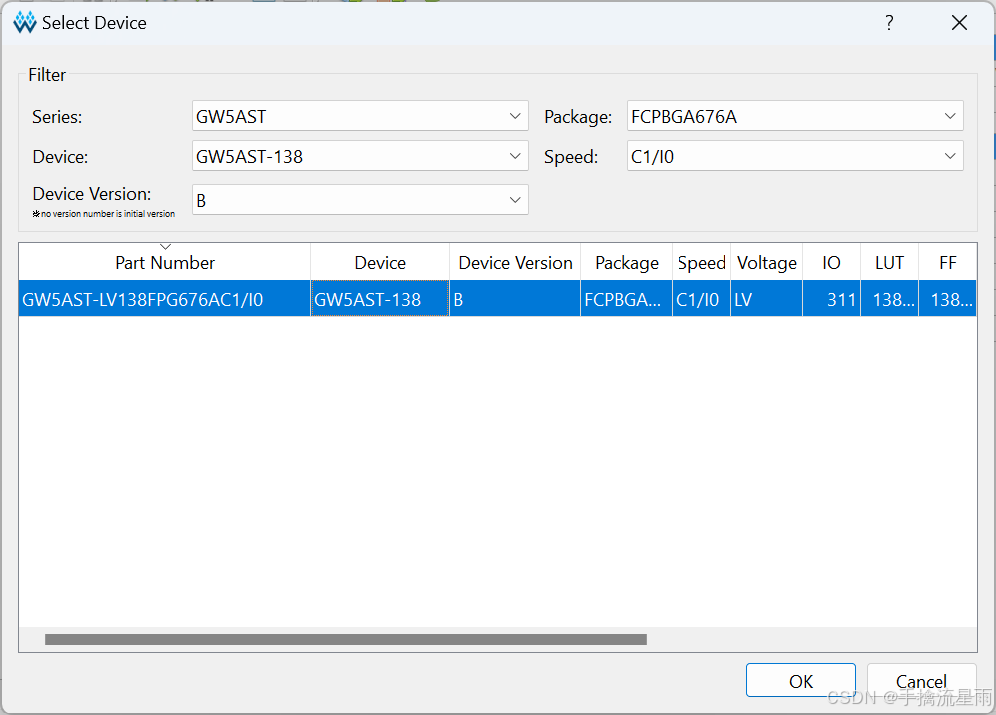The image size is (996, 715).
Task: Click the GW5AST-138 device cell in table
Action: (x=380, y=299)
